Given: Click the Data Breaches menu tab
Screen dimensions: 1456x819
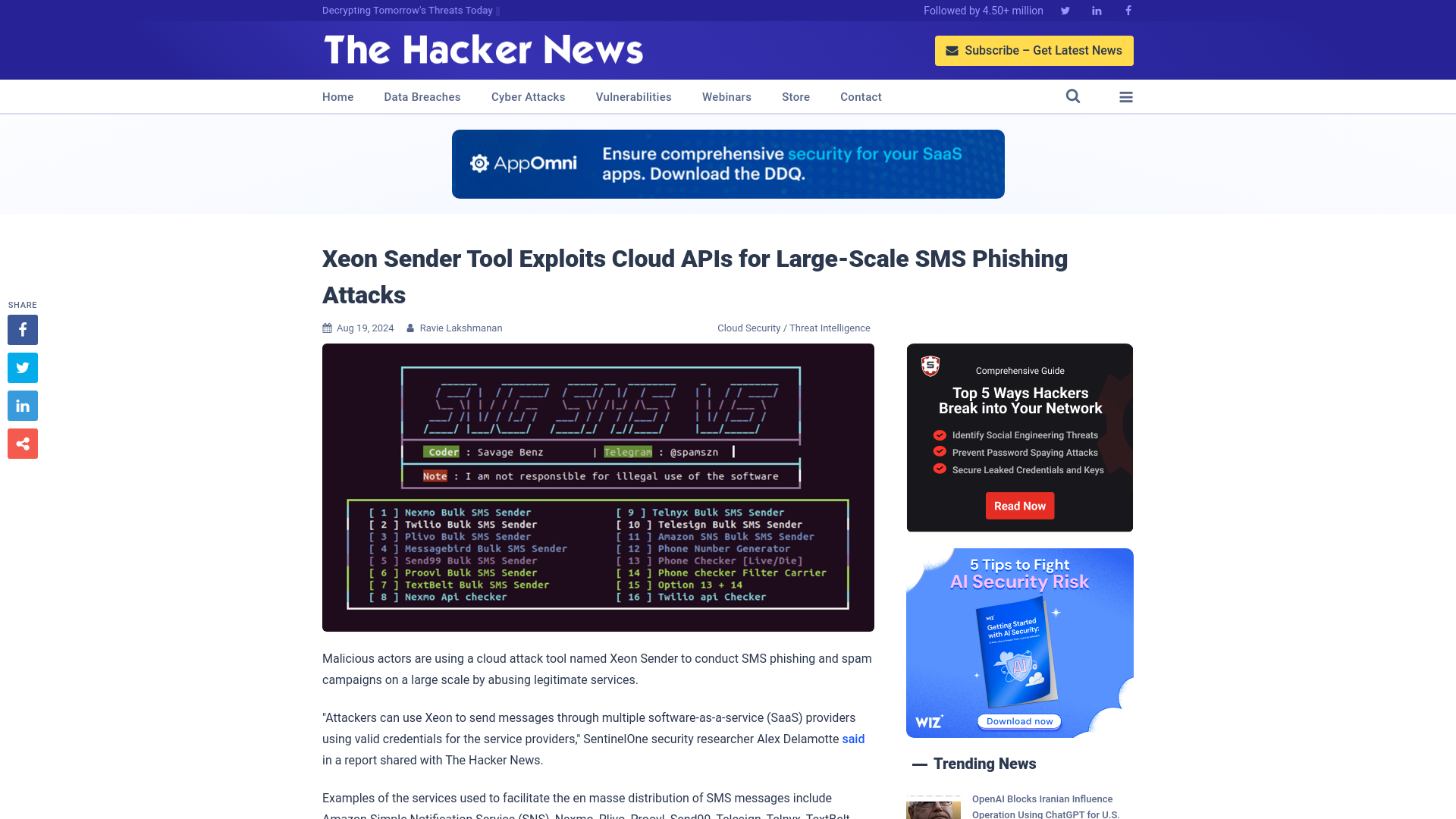Looking at the screenshot, I should click(x=422, y=96).
